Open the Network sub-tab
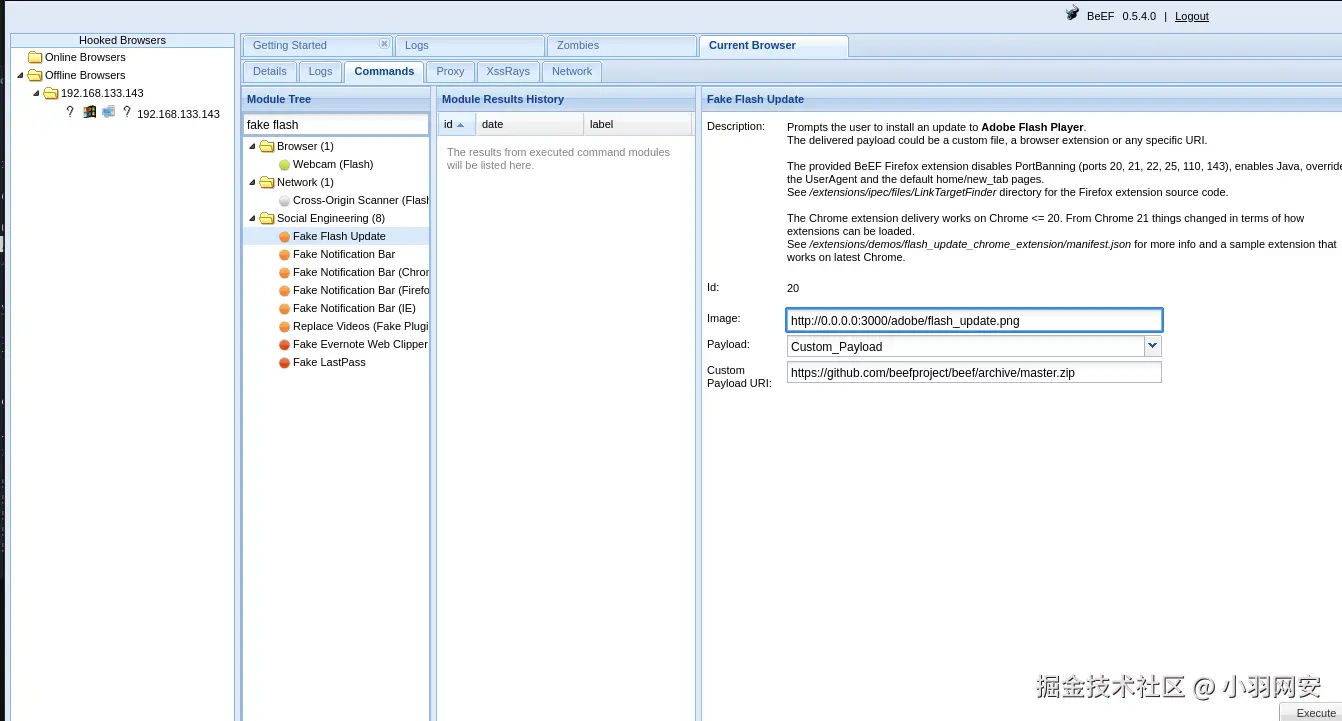Image resolution: width=1342 pixels, height=721 pixels. [572, 71]
